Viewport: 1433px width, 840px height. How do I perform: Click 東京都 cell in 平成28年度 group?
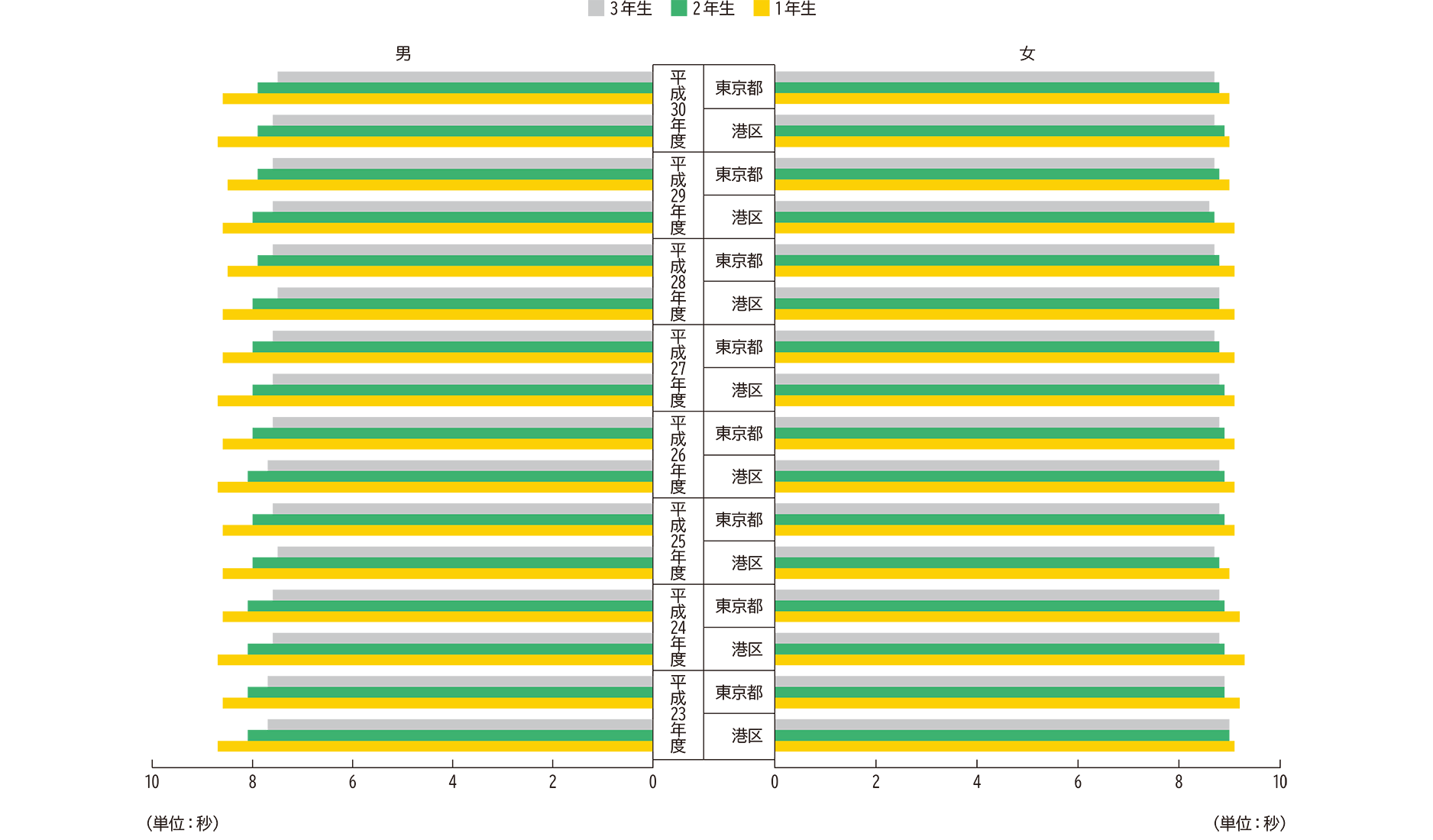click(739, 260)
